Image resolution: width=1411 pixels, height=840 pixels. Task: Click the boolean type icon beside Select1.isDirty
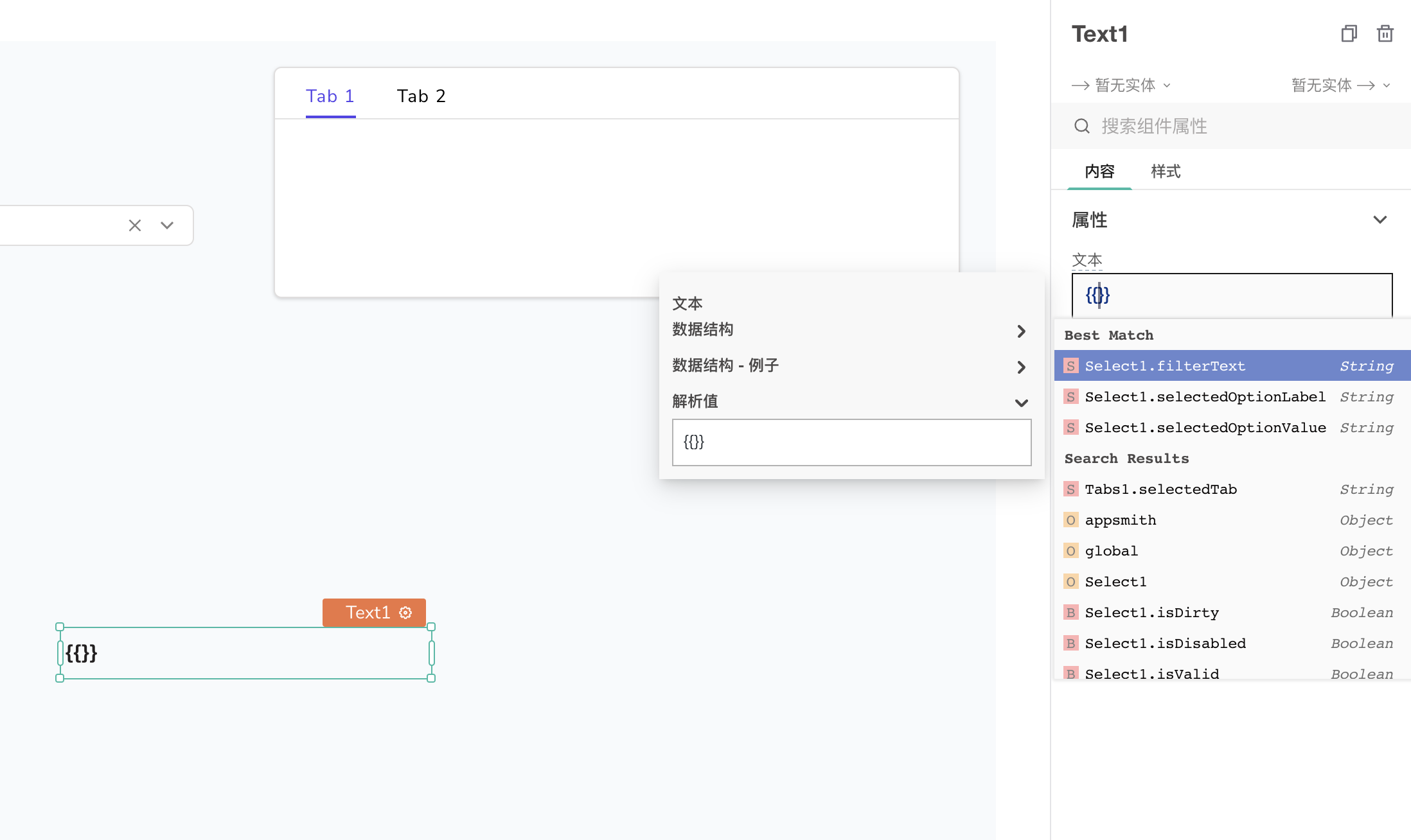point(1070,613)
